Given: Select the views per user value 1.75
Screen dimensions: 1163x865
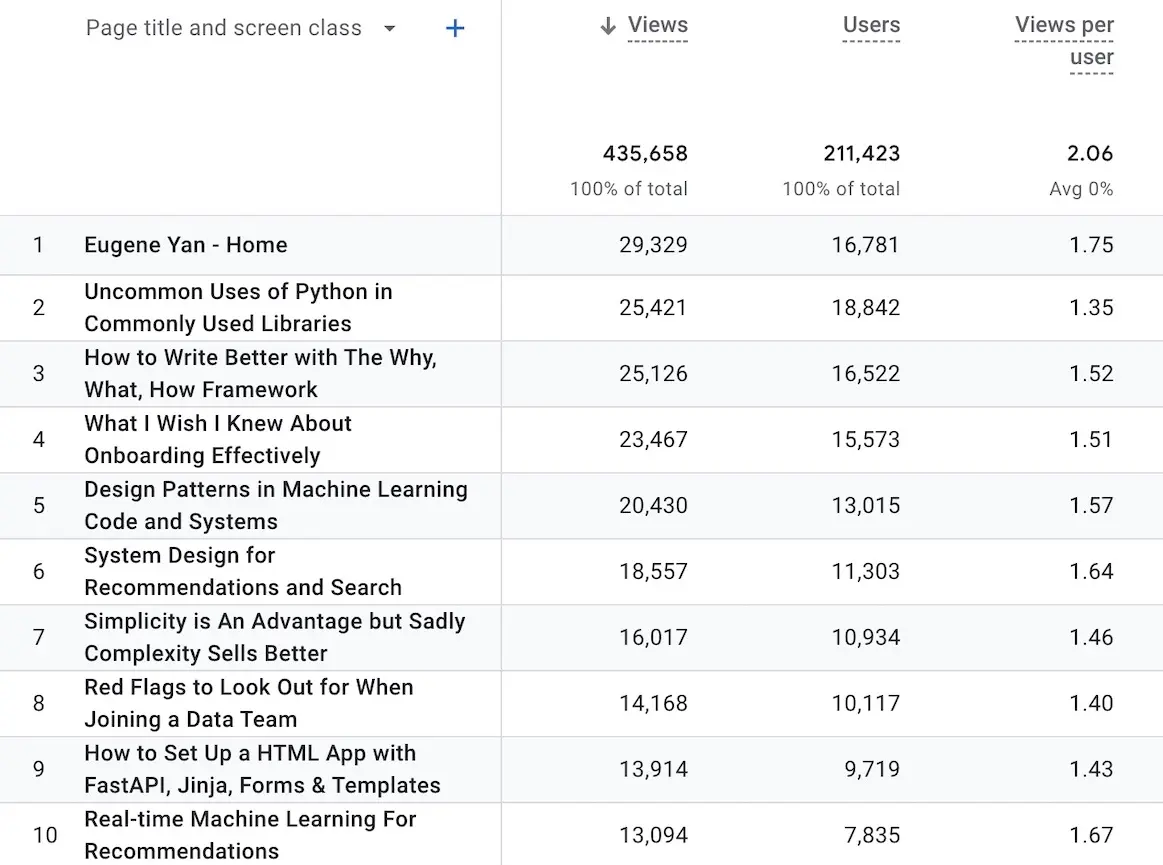Looking at the screenshot, I should 1091,245.
